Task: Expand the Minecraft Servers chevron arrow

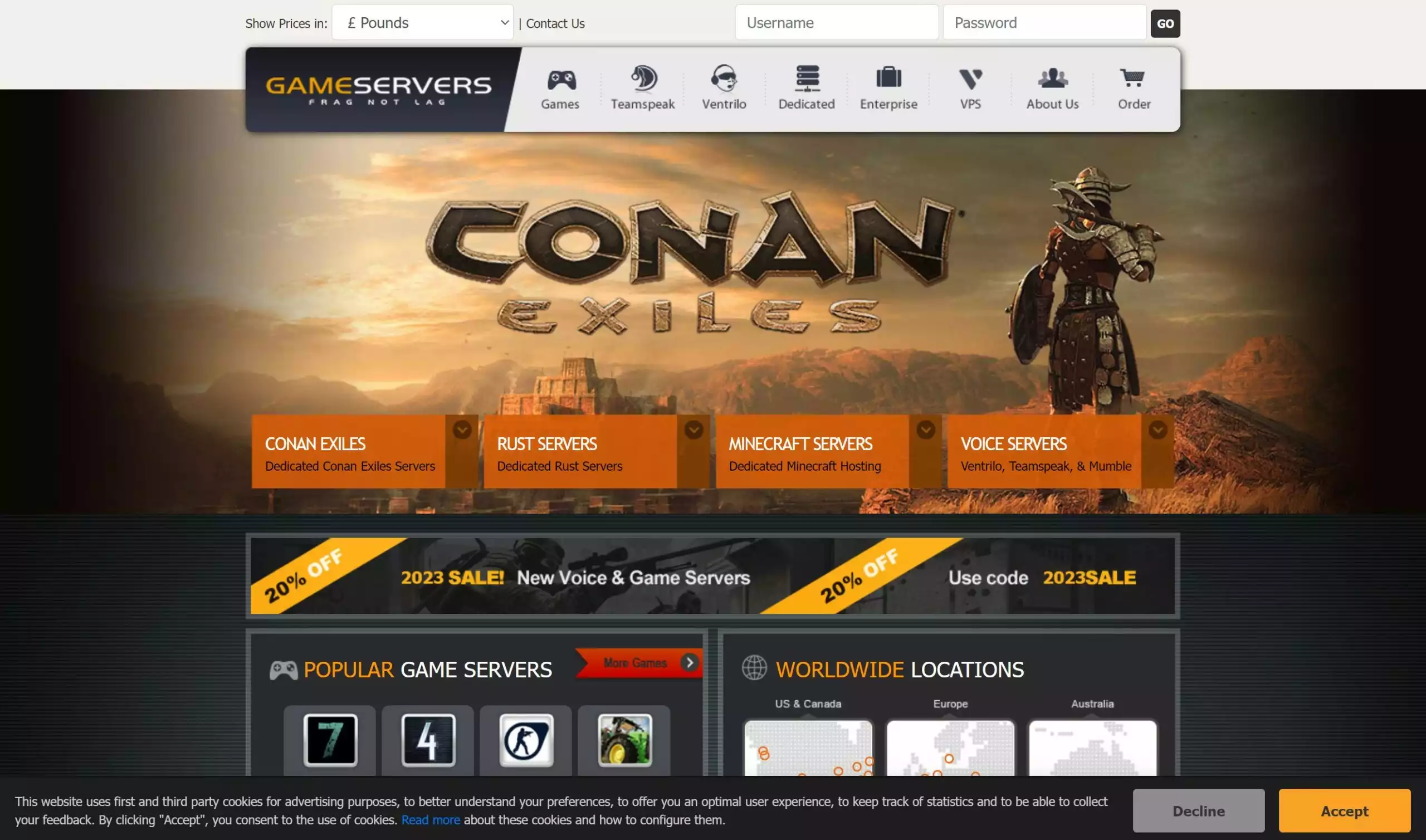Action: coord(926,429)
